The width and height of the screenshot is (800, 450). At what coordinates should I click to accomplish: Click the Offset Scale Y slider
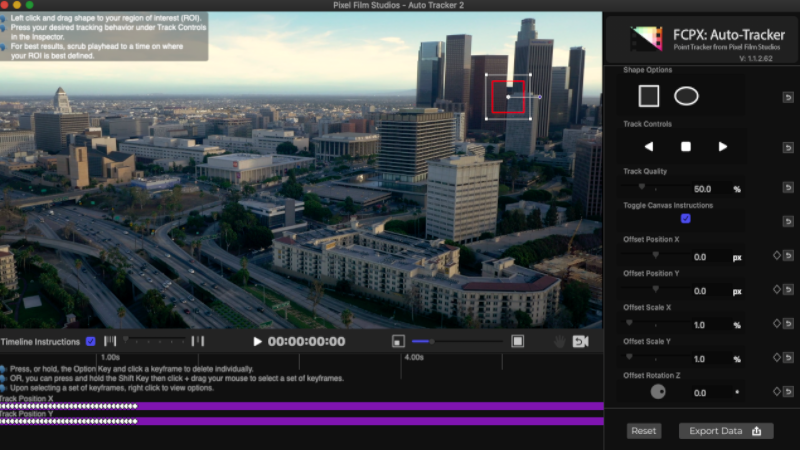(x=656, y=358)
